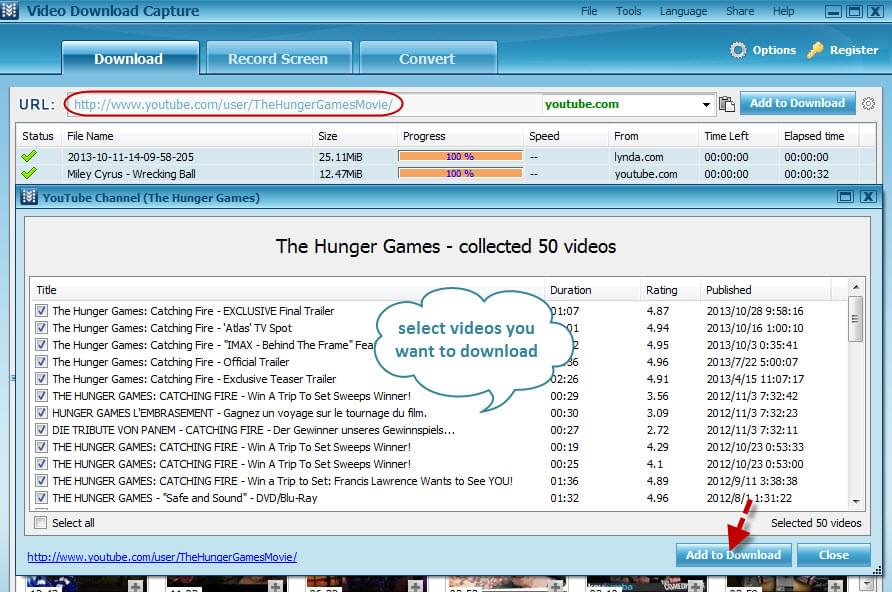Viewport: 892px width, 592px height.
Task: Uncheck the 'Francis Lawrence Wants to See YOU' checkbox
Action: pyautogui.click(x=41, y=481)
